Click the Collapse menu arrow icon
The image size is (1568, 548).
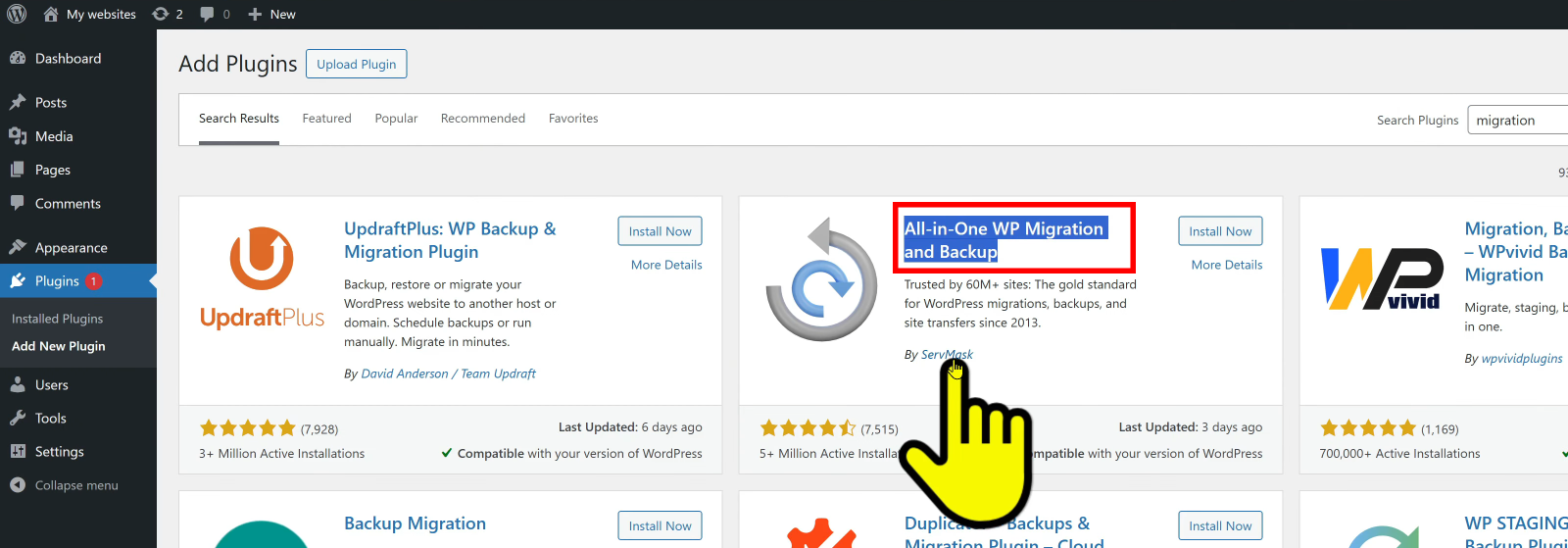coord(18,484)
